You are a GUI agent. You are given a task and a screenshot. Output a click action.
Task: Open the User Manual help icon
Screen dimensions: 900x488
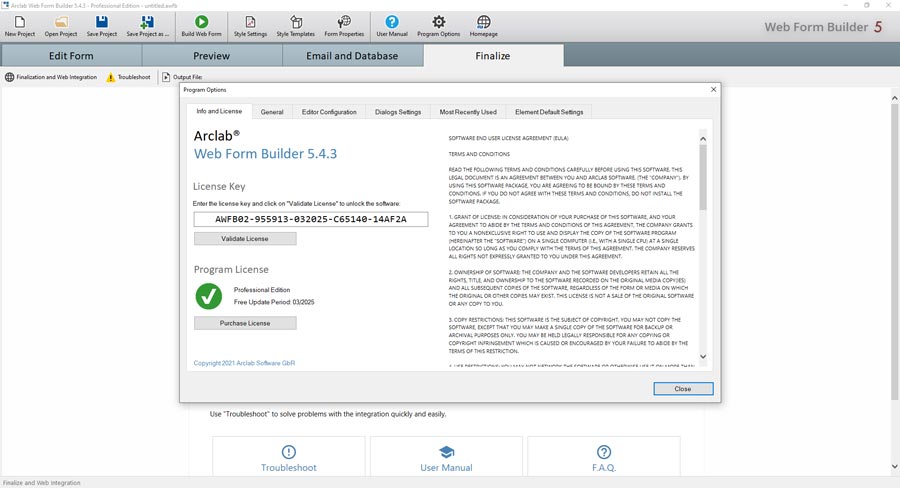pos(391,22)
